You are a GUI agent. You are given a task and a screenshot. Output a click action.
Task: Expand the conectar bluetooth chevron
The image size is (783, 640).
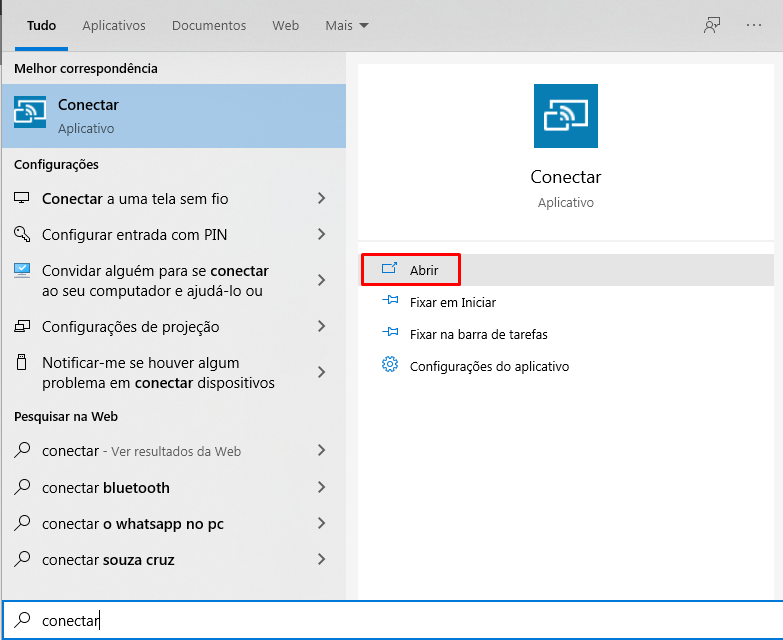pyautogui.click(x=322, y=487)
